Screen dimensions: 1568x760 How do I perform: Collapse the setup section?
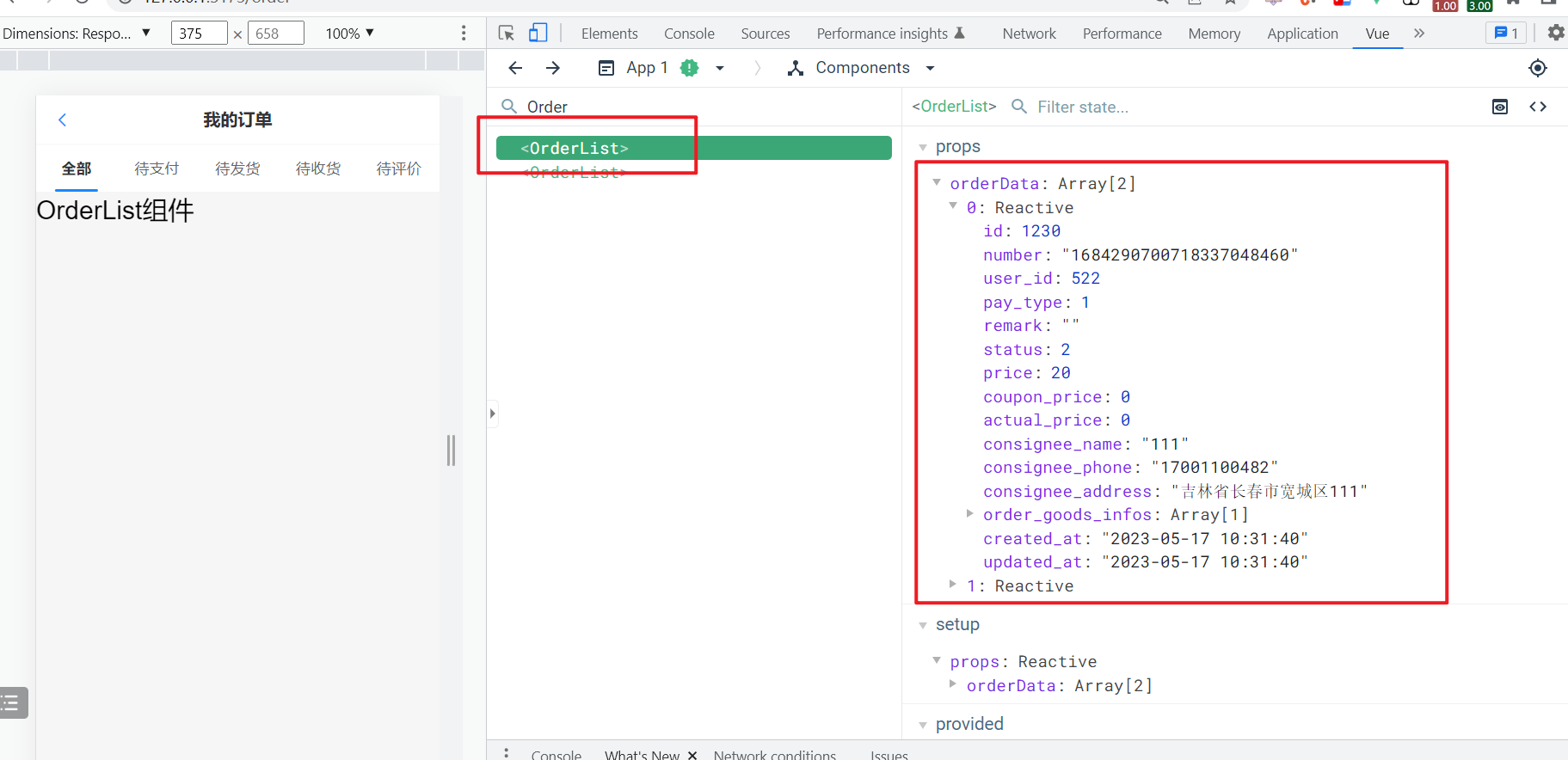pyautogui.click(x=923, y=625)
